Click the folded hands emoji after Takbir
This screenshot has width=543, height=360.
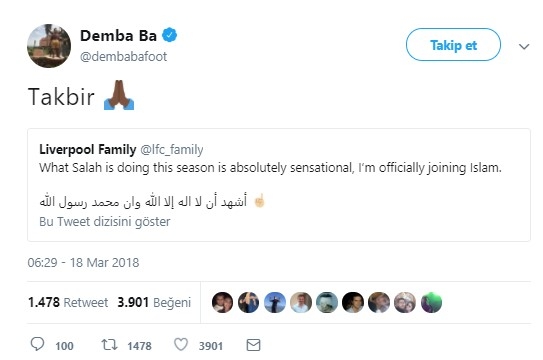click(119, 95)
